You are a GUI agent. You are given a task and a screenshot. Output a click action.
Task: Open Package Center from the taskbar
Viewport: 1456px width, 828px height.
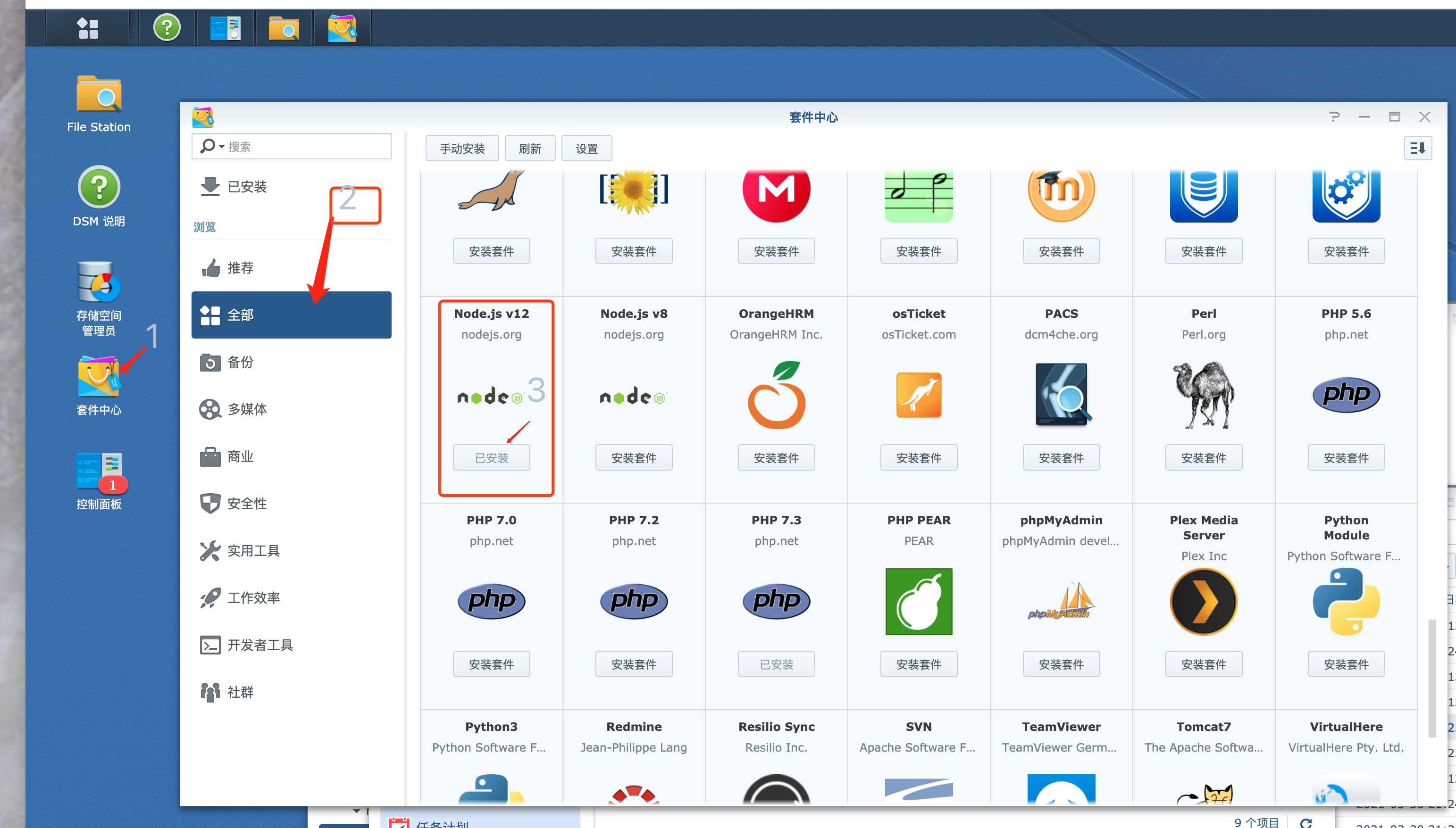coord(342,28)
